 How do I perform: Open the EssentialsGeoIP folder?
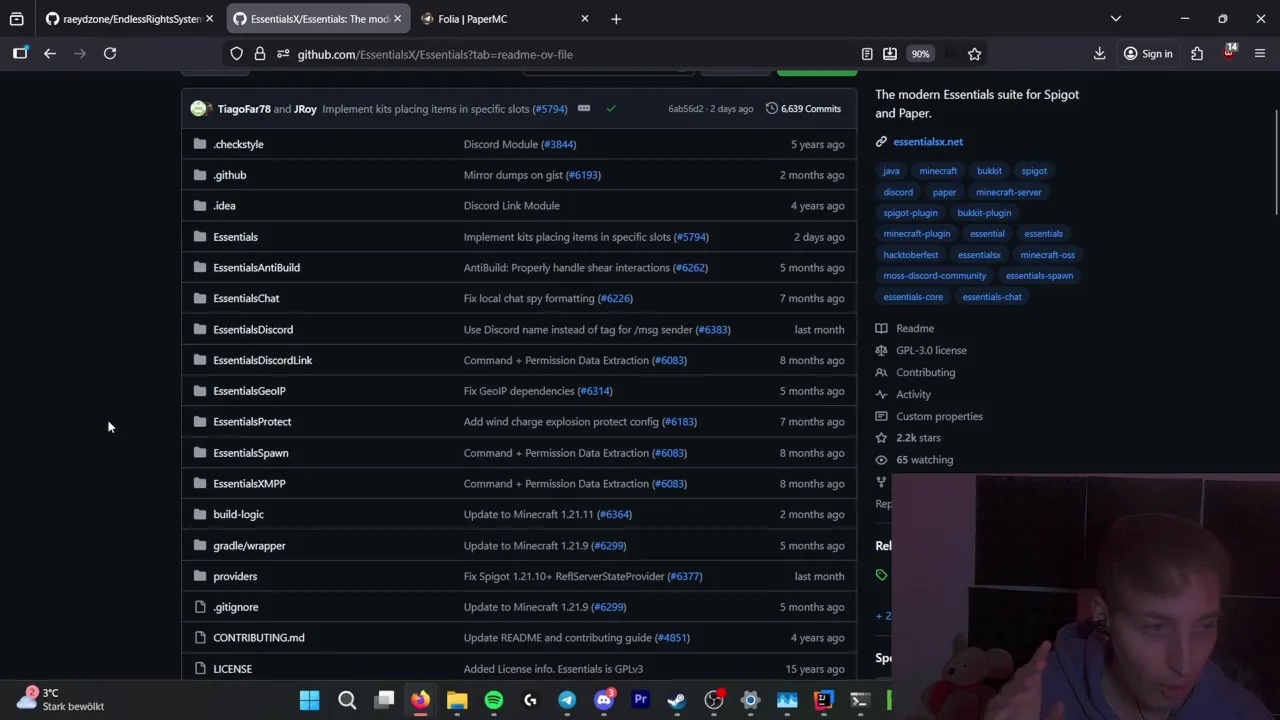pos(249,391)
